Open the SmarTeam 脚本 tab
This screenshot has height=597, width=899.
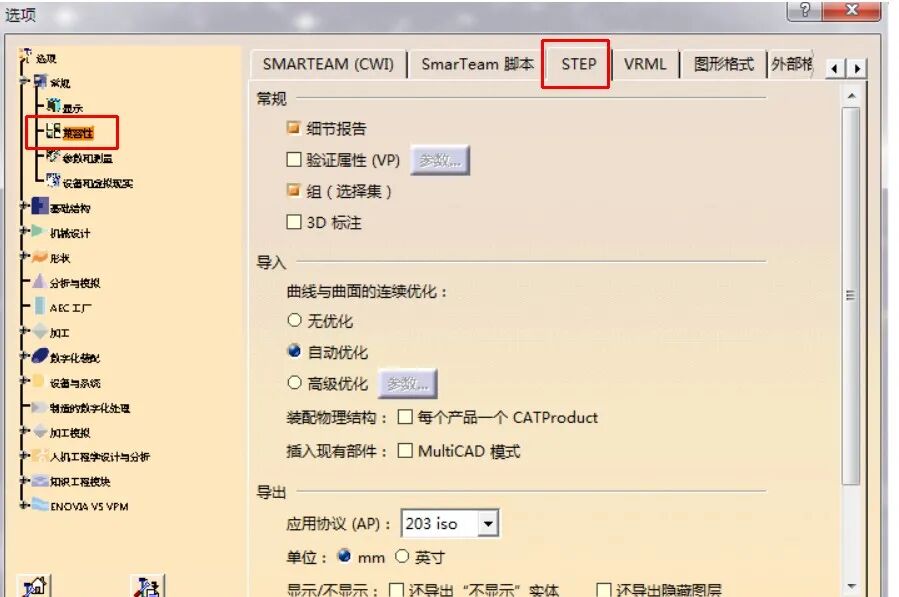(478, 63)
